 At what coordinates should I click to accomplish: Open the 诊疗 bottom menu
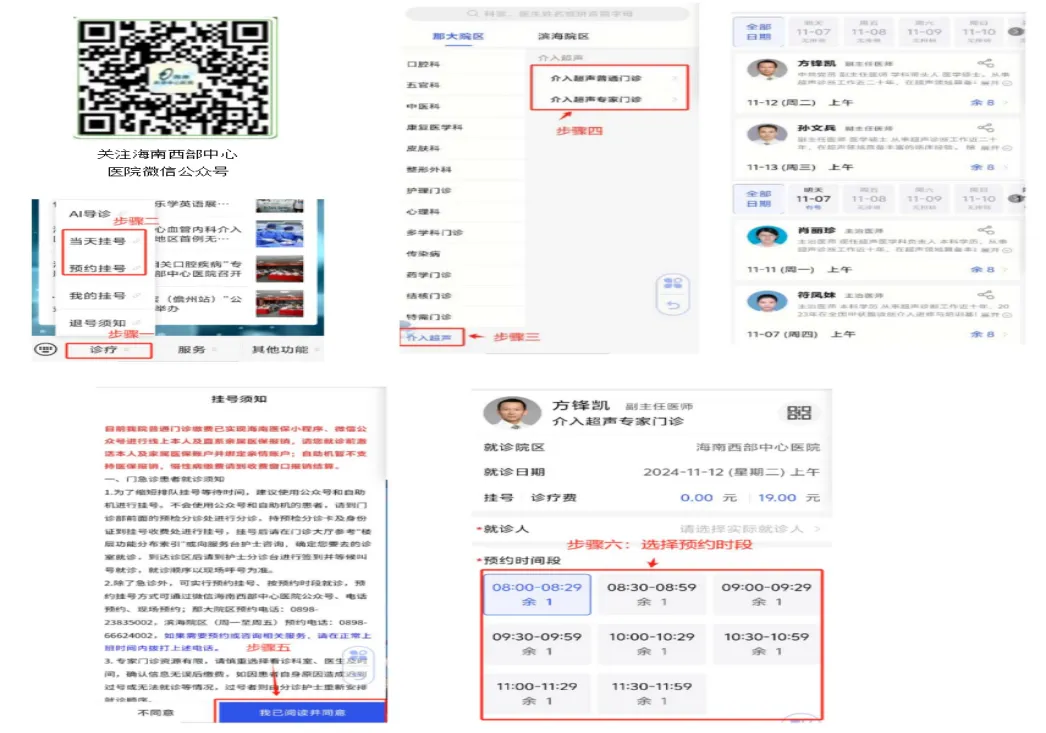(x=109, y=350)
